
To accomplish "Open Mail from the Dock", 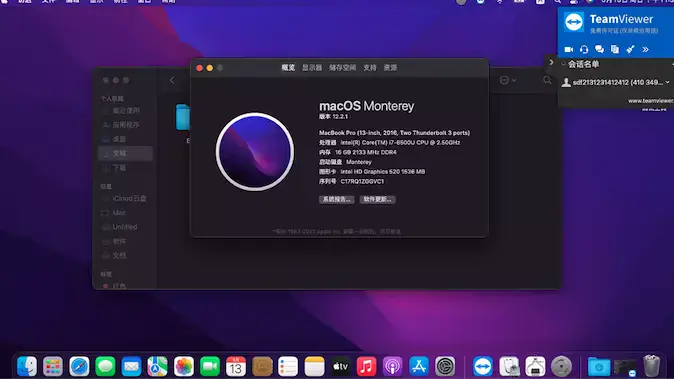I will click(132, 367).
